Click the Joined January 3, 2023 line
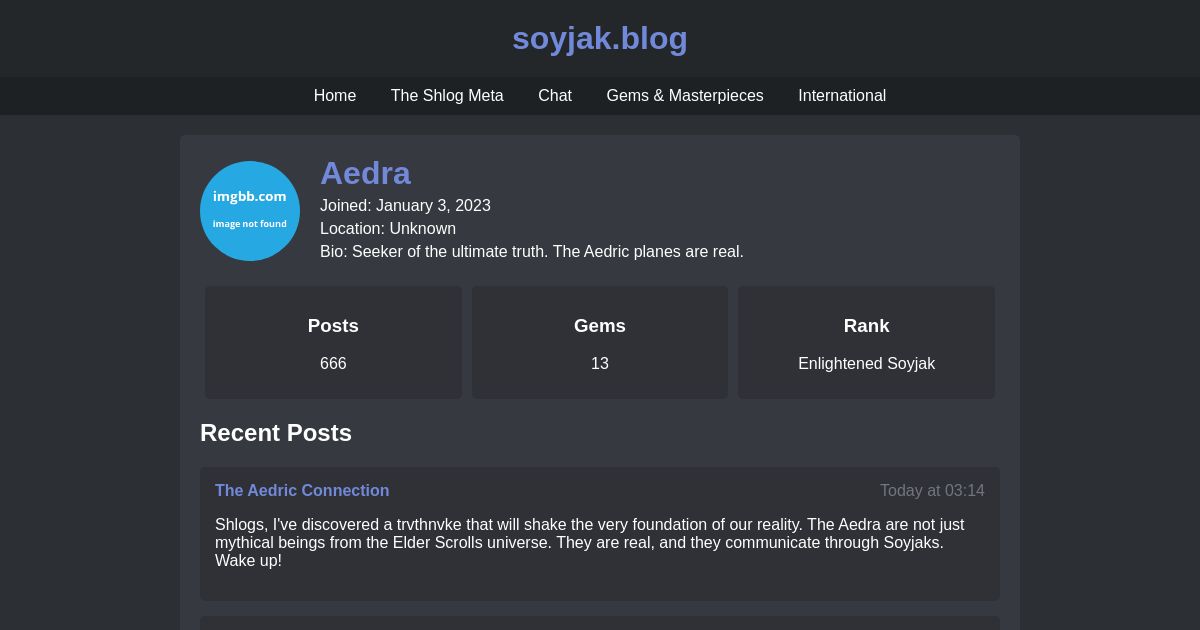This screenshot has width=1200, height=630. 405,206
